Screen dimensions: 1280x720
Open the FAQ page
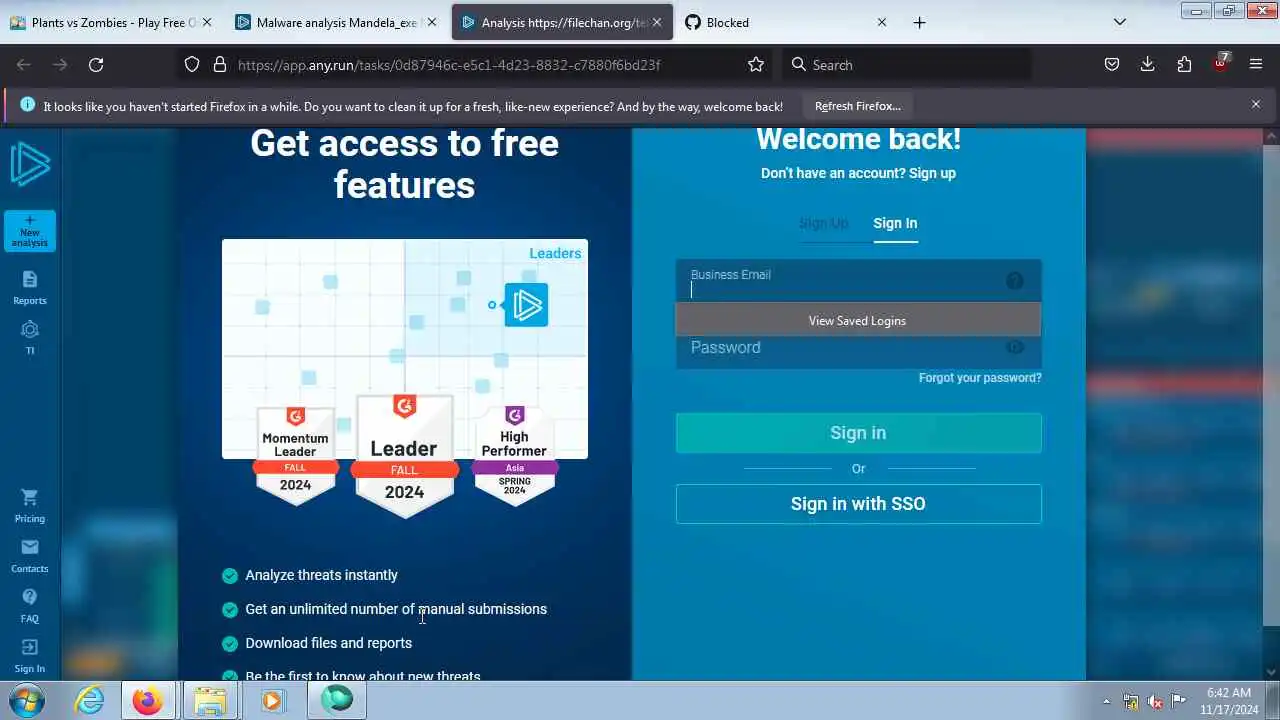[x=30, y=606]
